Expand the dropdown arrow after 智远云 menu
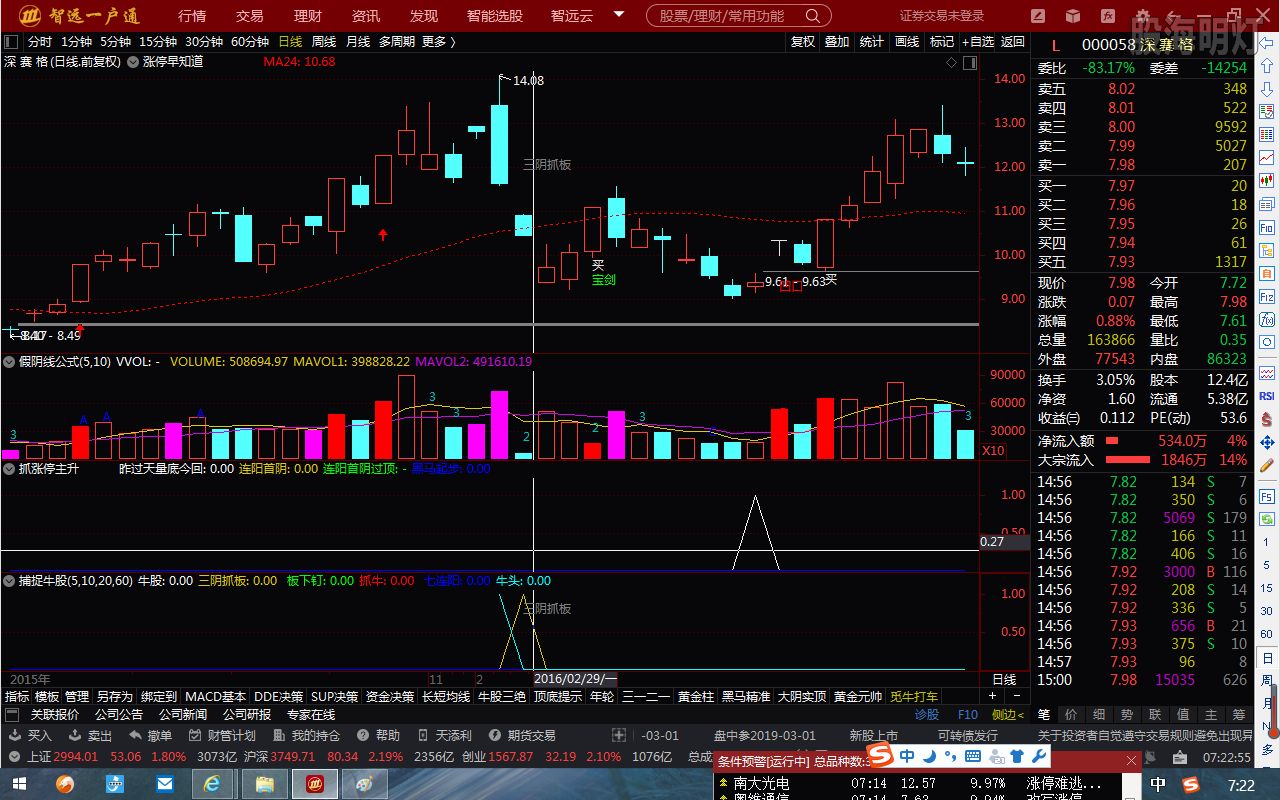This screenshot has width=1280, height=800. (619, 15)
